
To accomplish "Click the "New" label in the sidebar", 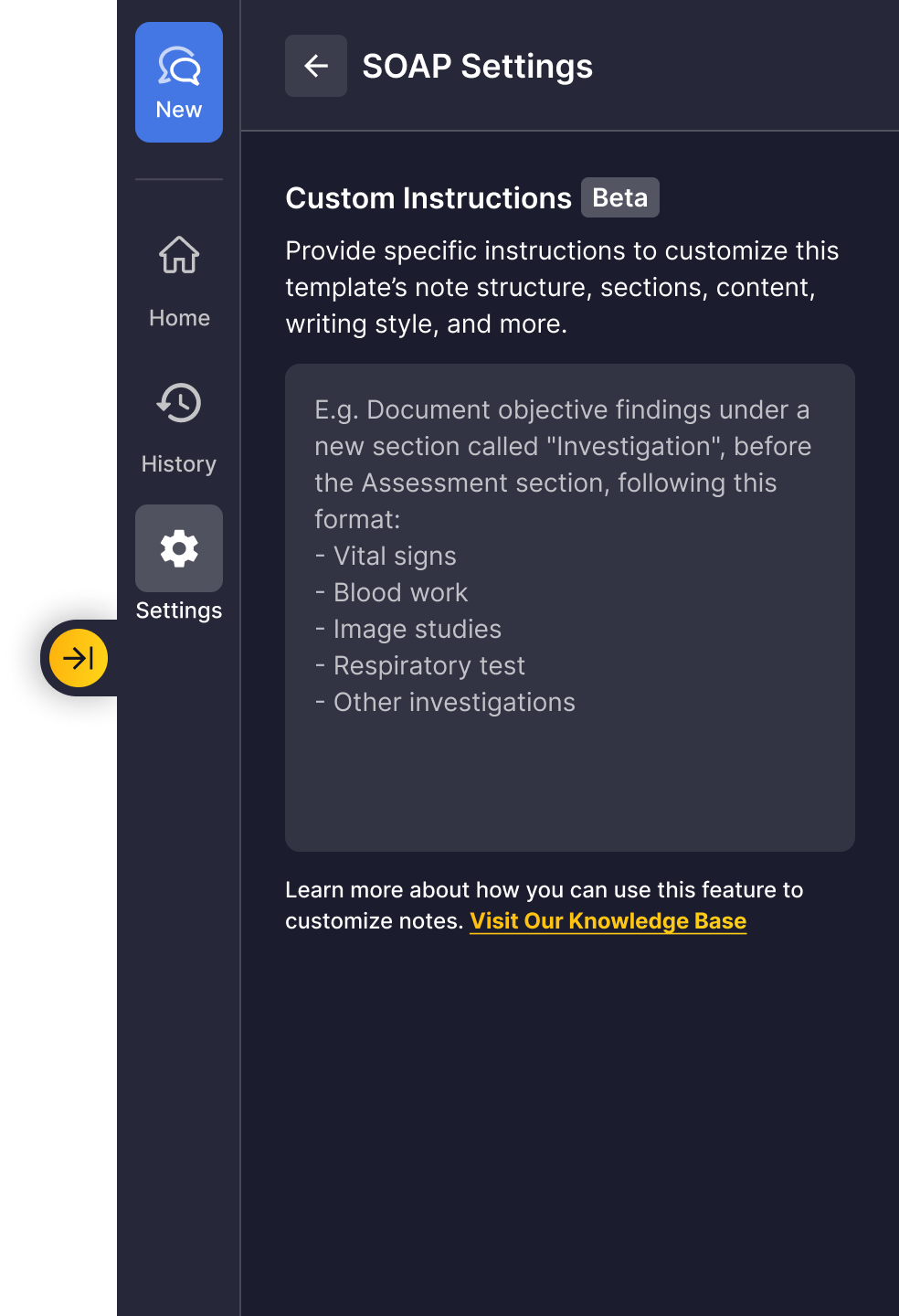I will click(179, 110).
